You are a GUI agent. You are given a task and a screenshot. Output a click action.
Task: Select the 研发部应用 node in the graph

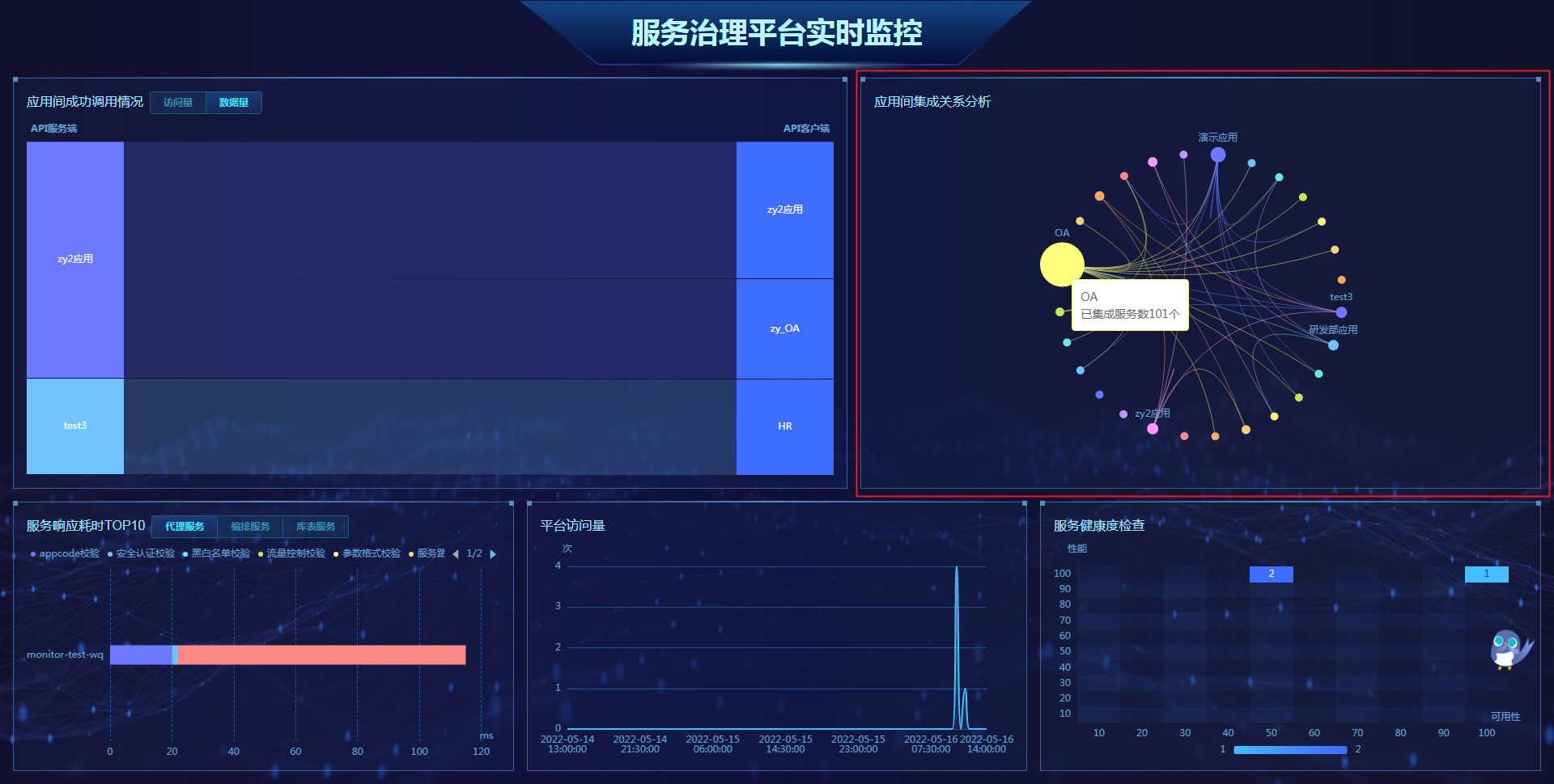(x=1333, y=345)
